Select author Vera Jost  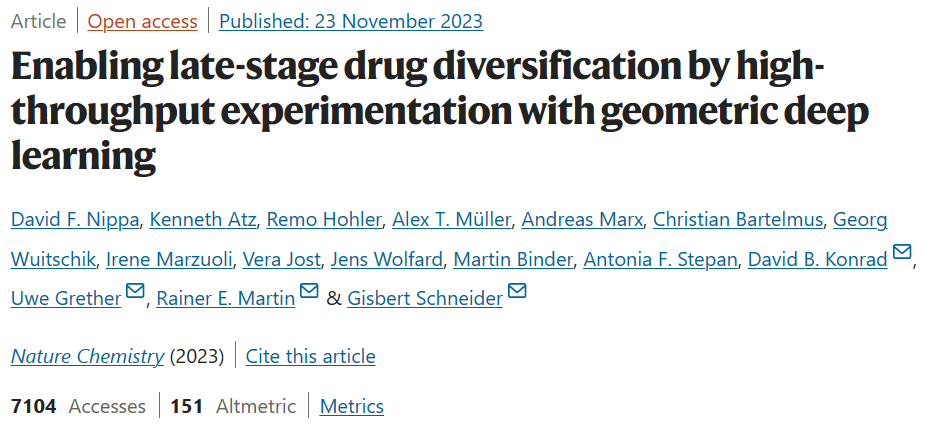[282, 260]
